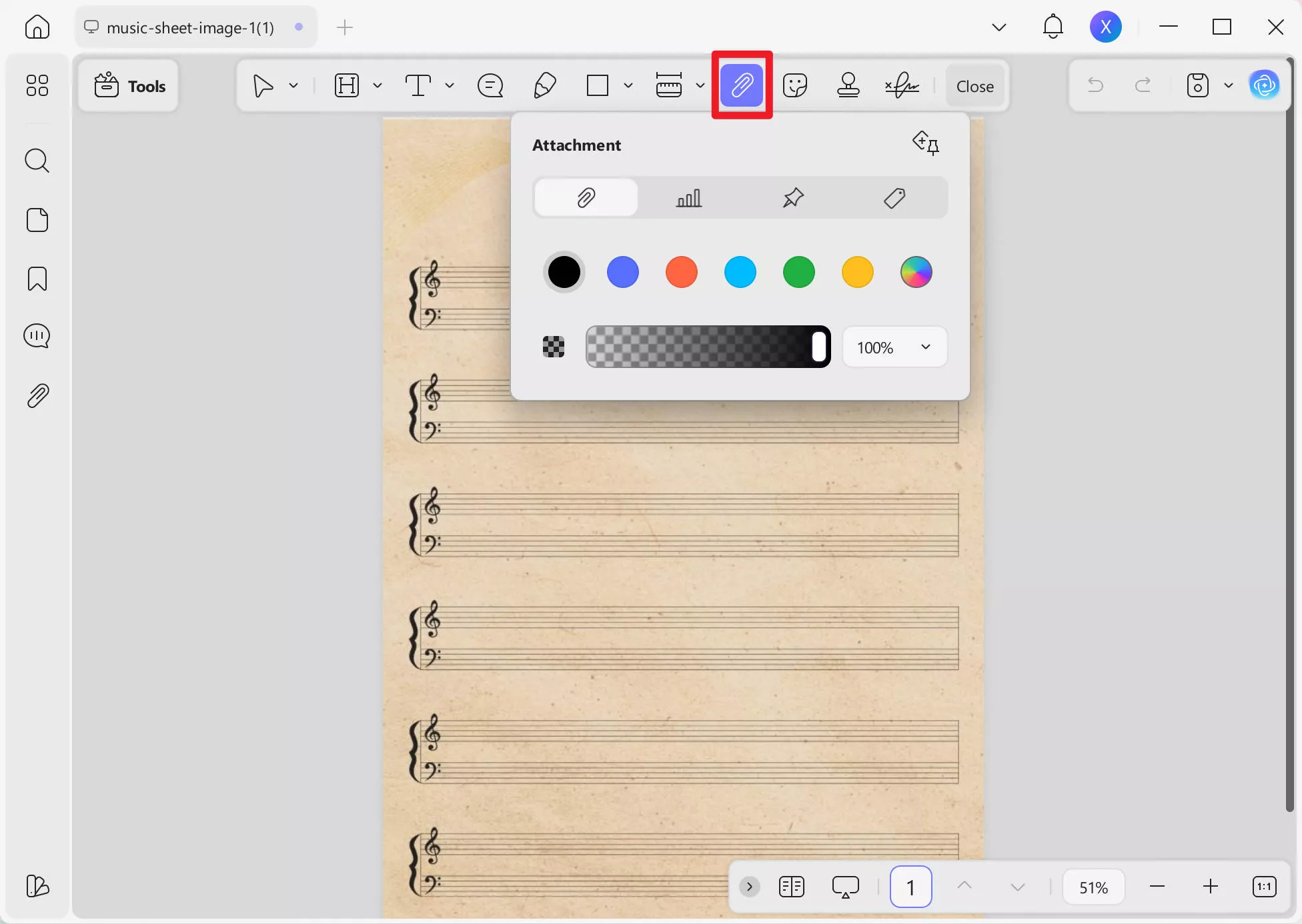Go to the Home icon
The width and height of the screenshot is (1302, 924).
pos(37,27)
